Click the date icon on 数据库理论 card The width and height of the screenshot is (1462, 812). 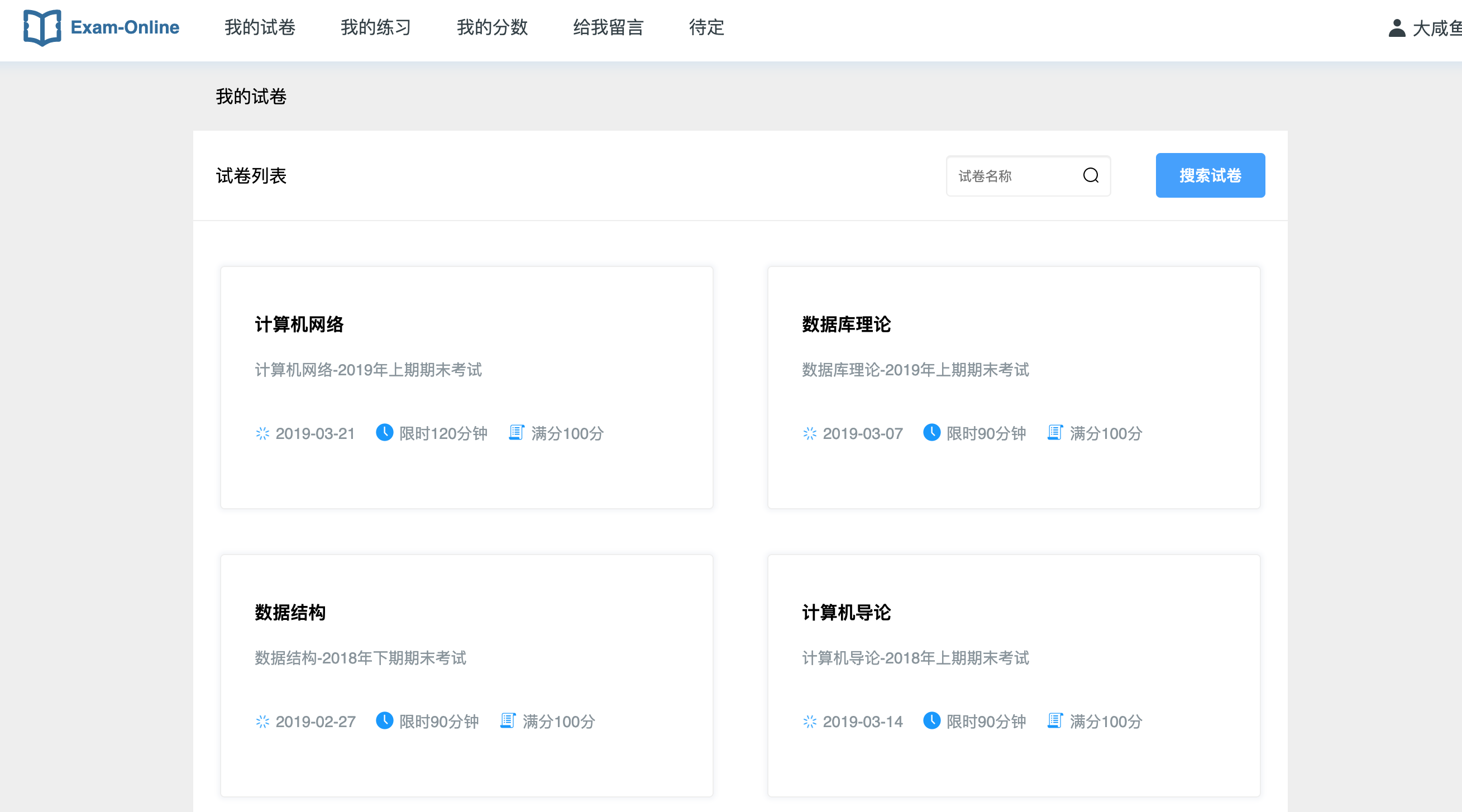(x=809, y=433)
